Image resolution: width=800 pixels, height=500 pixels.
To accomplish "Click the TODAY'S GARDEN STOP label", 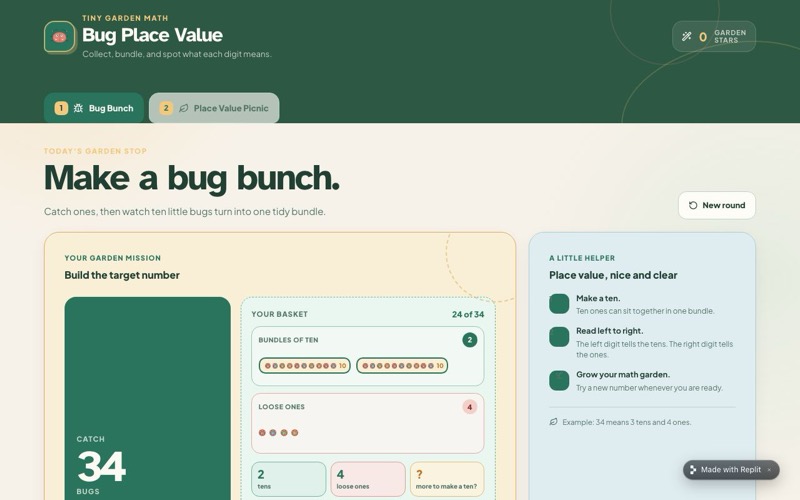I will click(95, 151).
